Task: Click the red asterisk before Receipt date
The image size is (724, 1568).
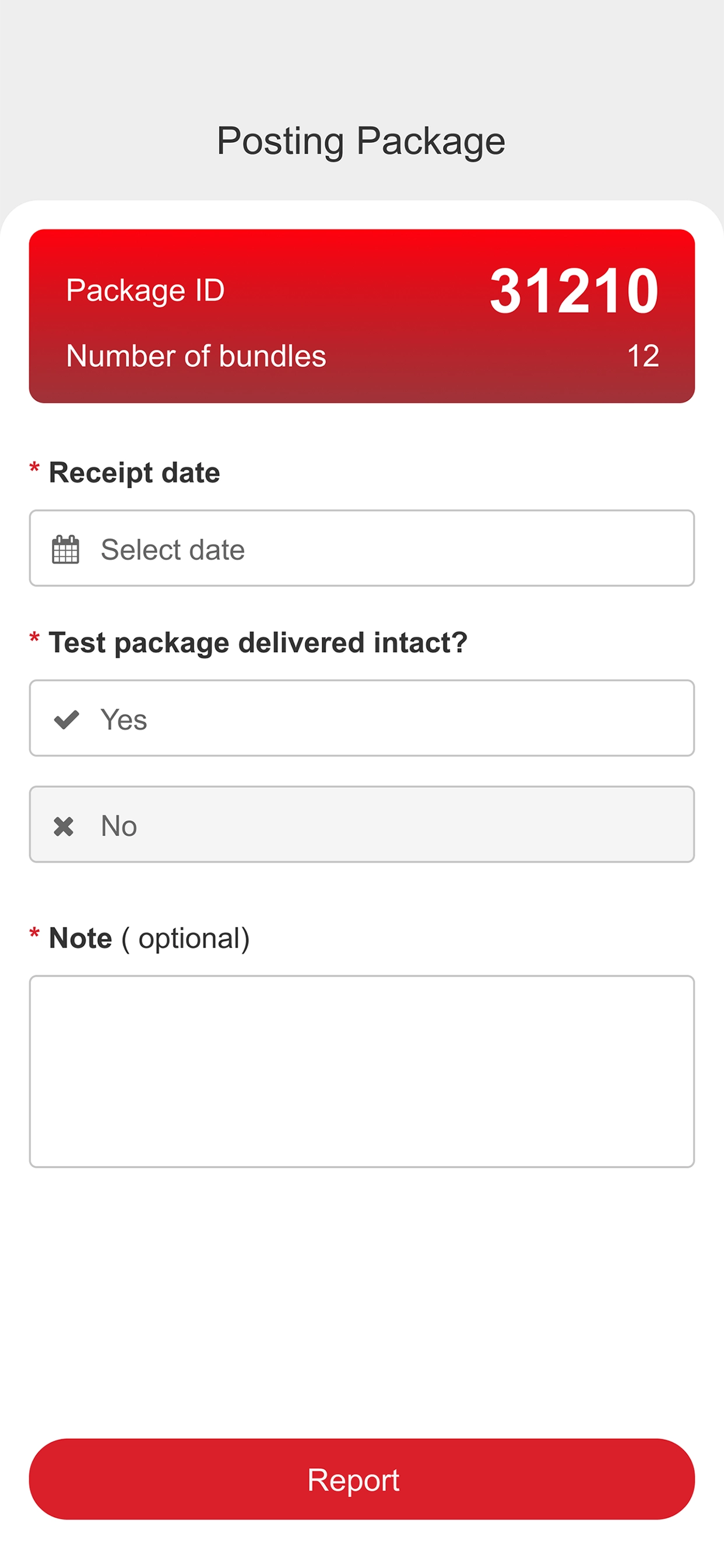Action: (x=34, y=470)
